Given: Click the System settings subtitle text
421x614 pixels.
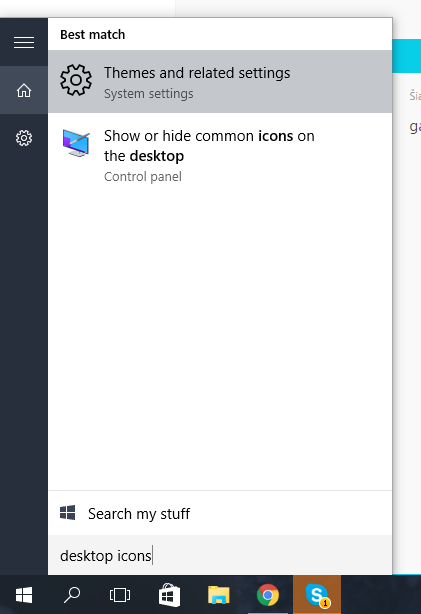Looking at the screenshot, I should point(148,94).
